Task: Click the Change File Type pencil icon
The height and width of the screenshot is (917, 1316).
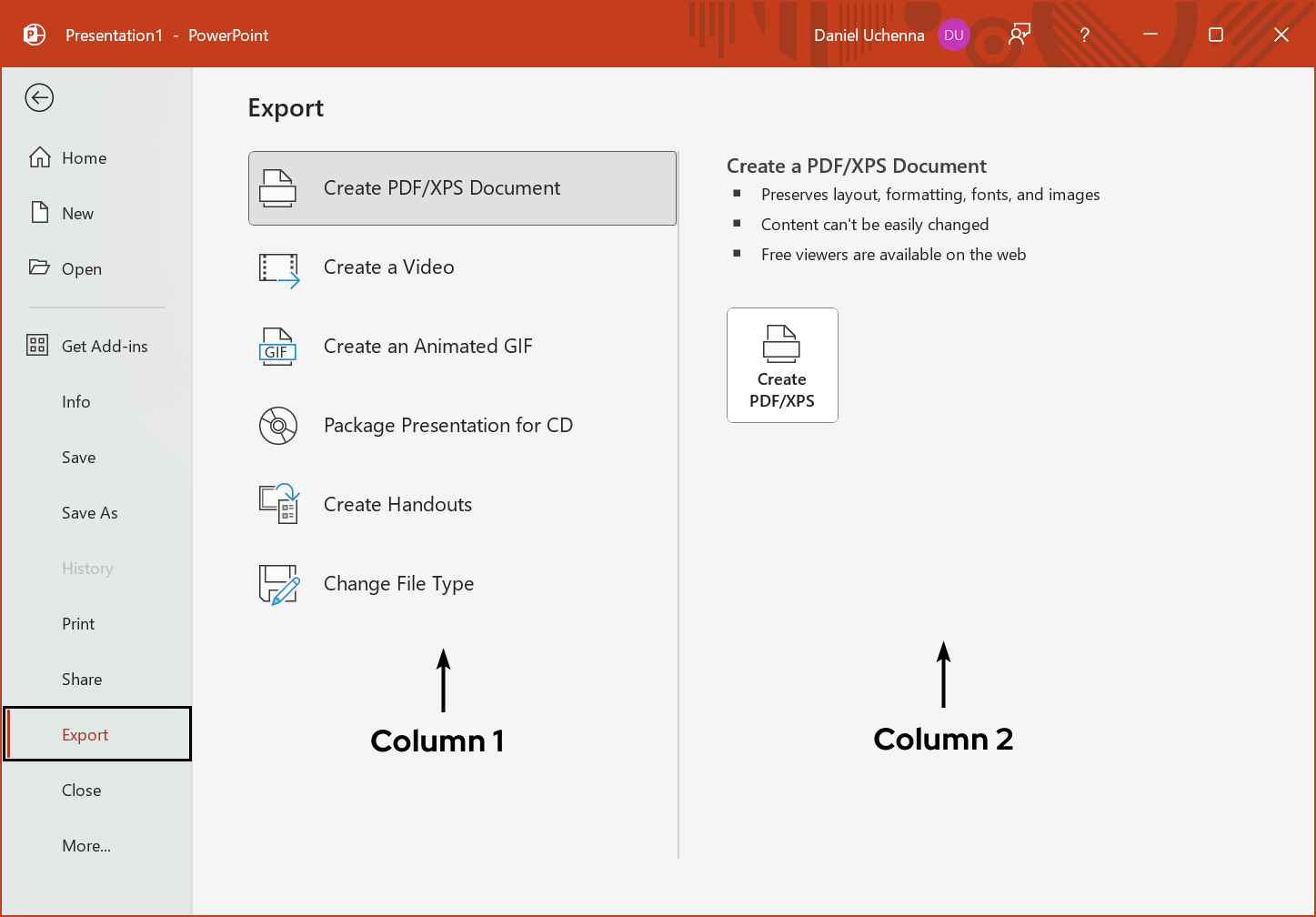Action: click(277, 584)
